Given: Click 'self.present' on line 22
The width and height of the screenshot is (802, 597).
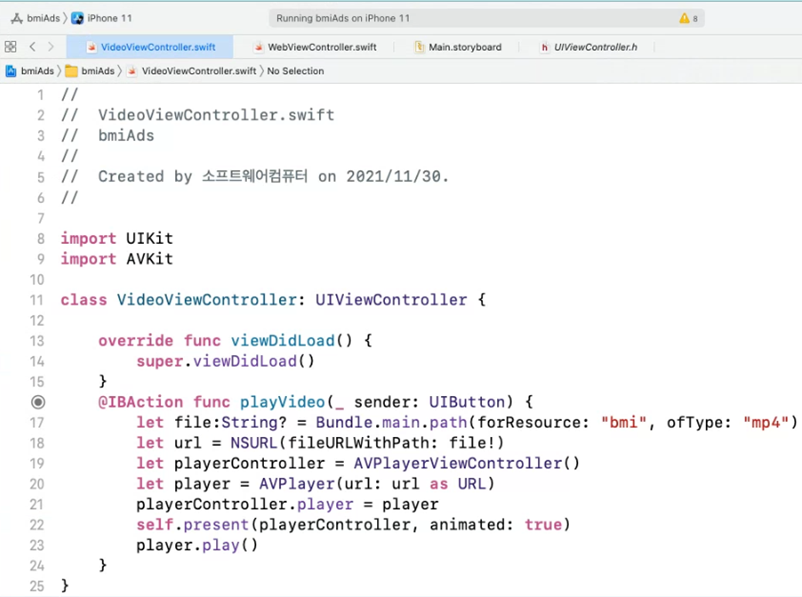Looking at the screenshot, I should (192, 525).
